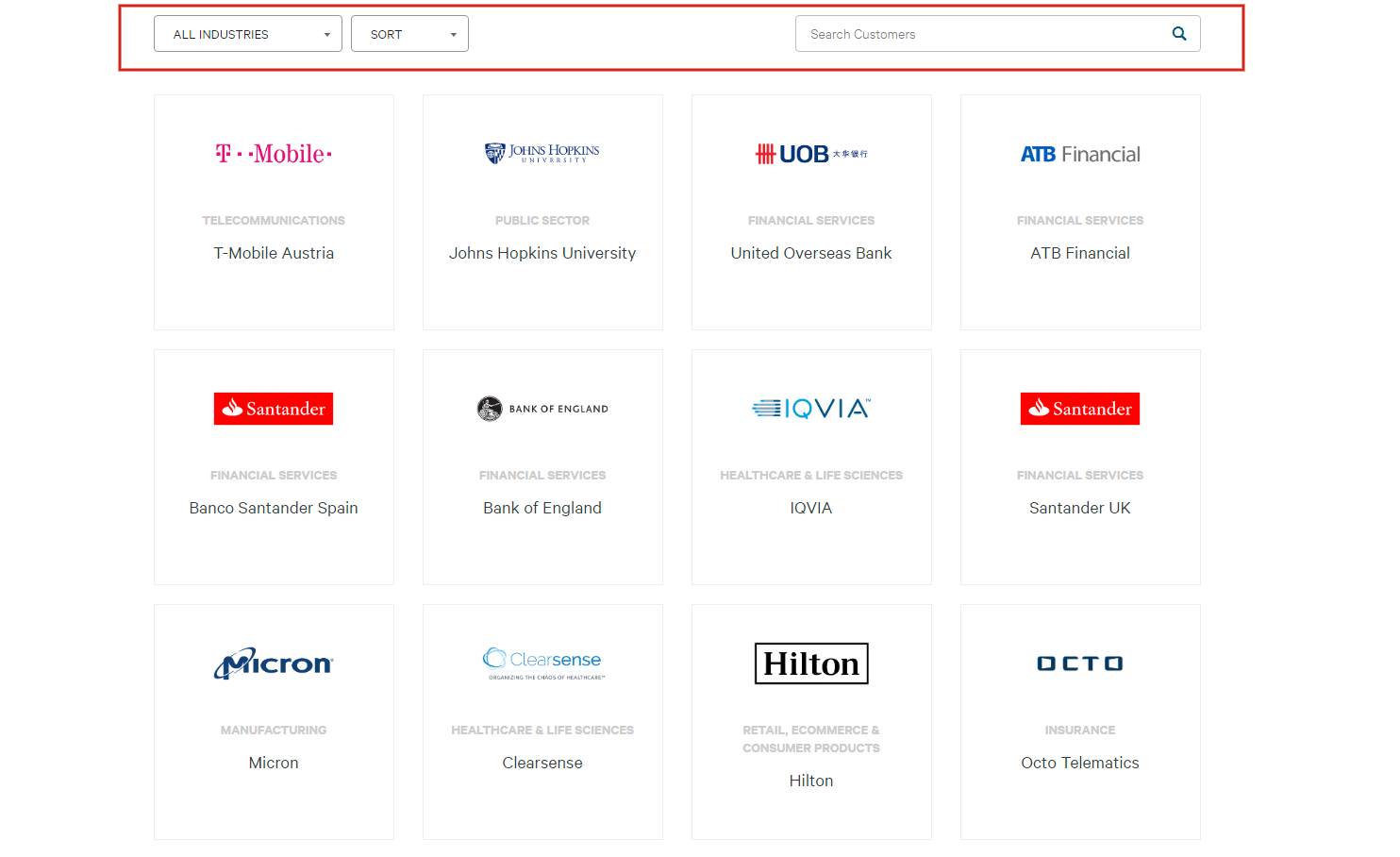1400x857 pixels.
Task: Open the Sort dropdown
Action: pos(409,34)
